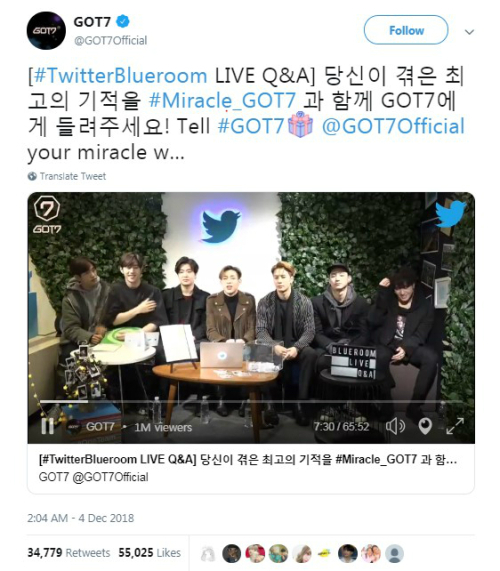Open the Periscope location pin icon
This screenshot has height=571, width=500.
pyautogui.click(x=425, y=426)
